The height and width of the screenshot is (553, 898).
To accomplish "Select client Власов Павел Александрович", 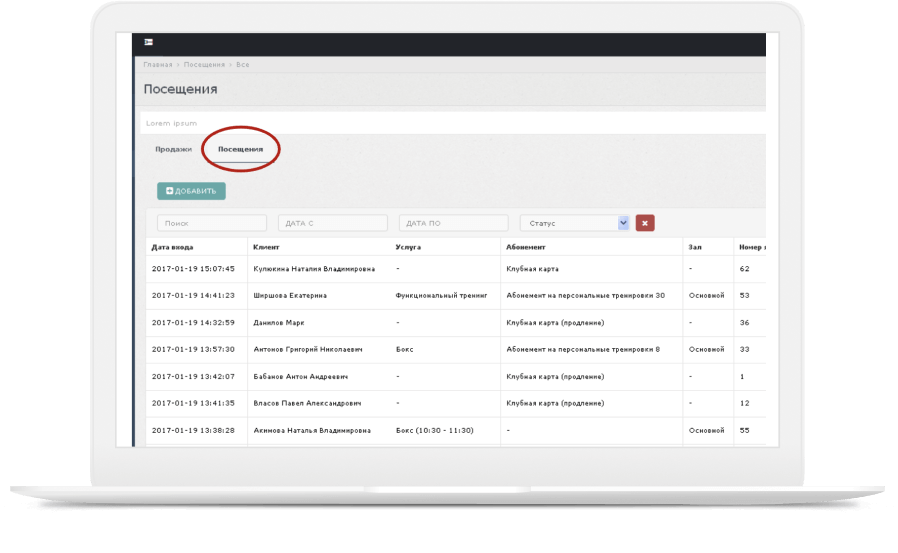I will point(308,403).
